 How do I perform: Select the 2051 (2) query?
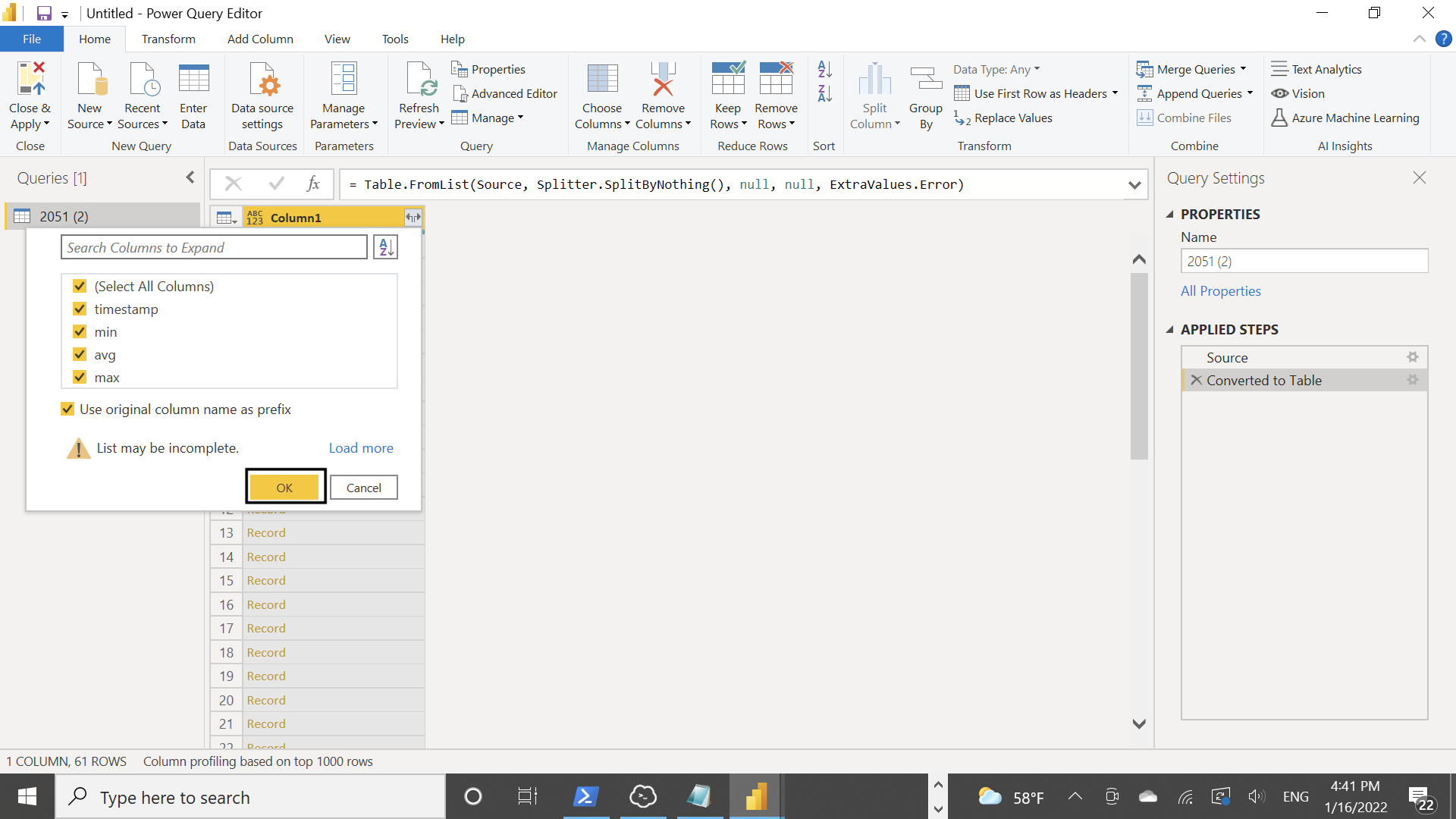pyautogui.click(x=102, y=216)
